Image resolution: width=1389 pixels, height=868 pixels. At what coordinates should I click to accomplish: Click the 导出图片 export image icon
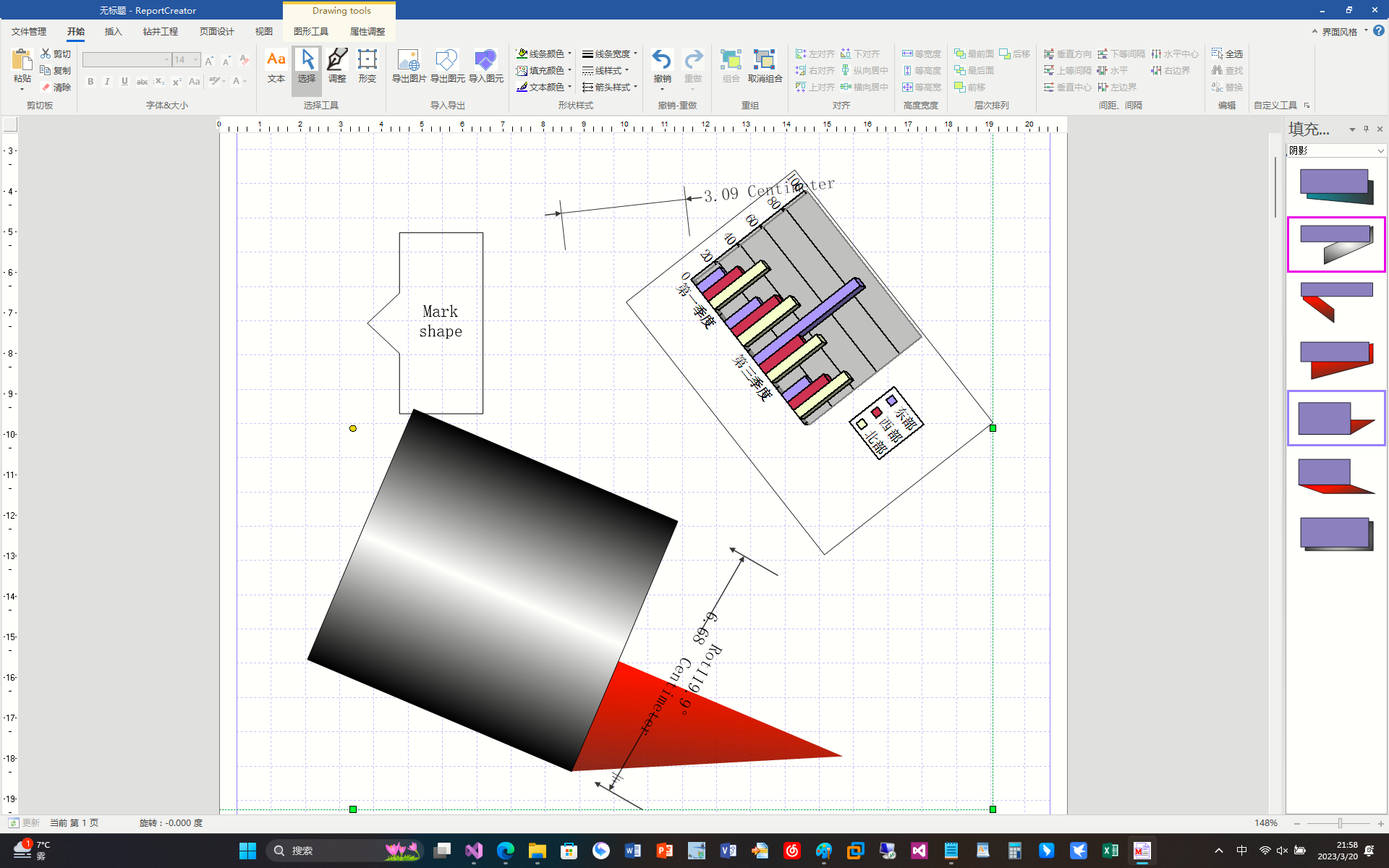coord(409,65)
